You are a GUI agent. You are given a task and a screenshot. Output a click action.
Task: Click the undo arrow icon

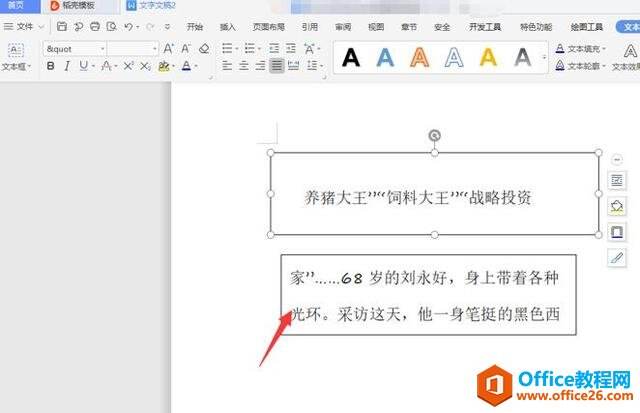128,27
